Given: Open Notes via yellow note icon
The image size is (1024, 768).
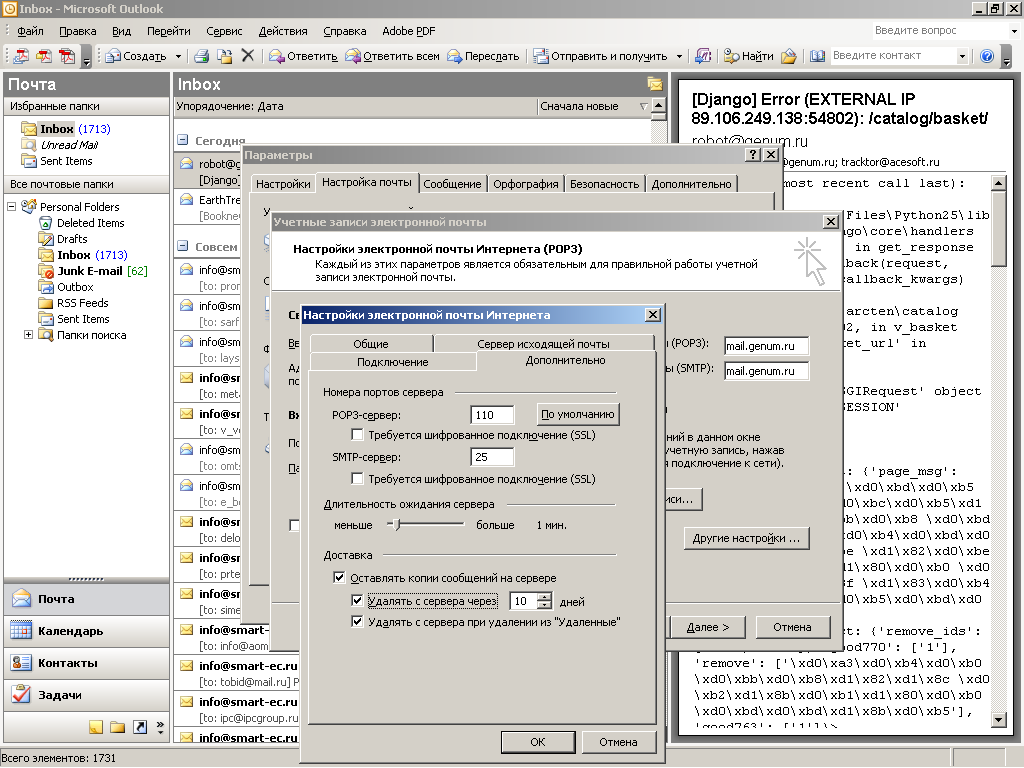Looking at the screenshot, I should pyautogui.click(x=96, y=727).
